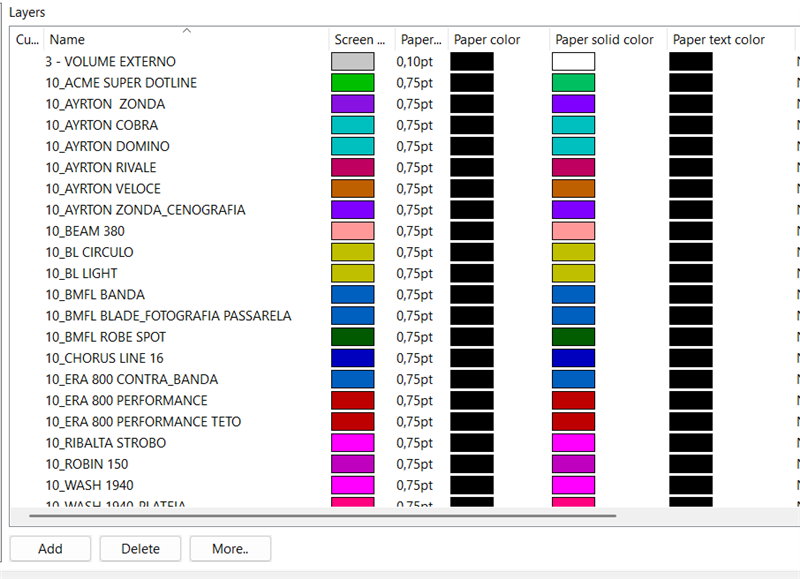Click the Screen color column header
This screenshot has height=579, width=800.
click(360, 40)
